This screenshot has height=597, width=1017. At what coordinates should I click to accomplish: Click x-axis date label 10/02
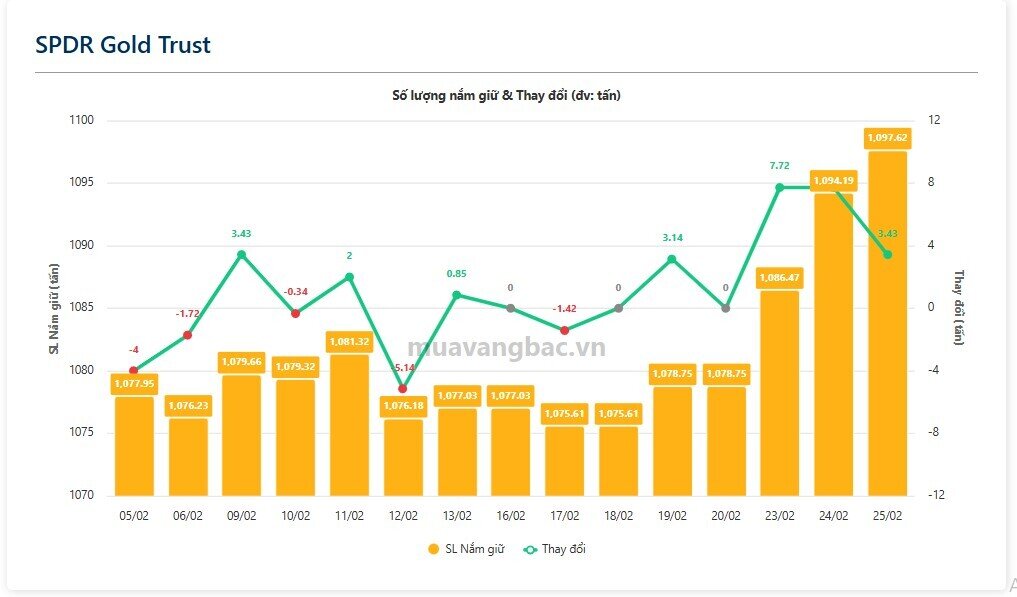pos(296,516)
